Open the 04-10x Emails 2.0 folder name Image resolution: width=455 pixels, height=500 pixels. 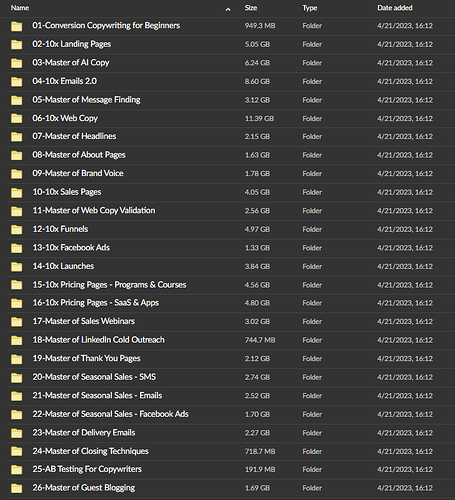pos(64,81)
